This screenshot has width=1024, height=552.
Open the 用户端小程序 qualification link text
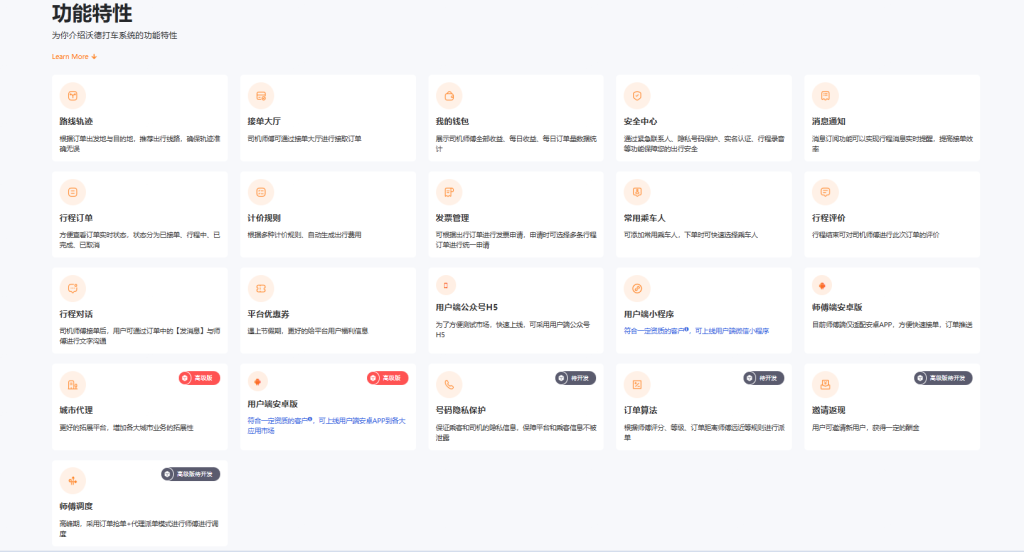(x=696, y=330)
